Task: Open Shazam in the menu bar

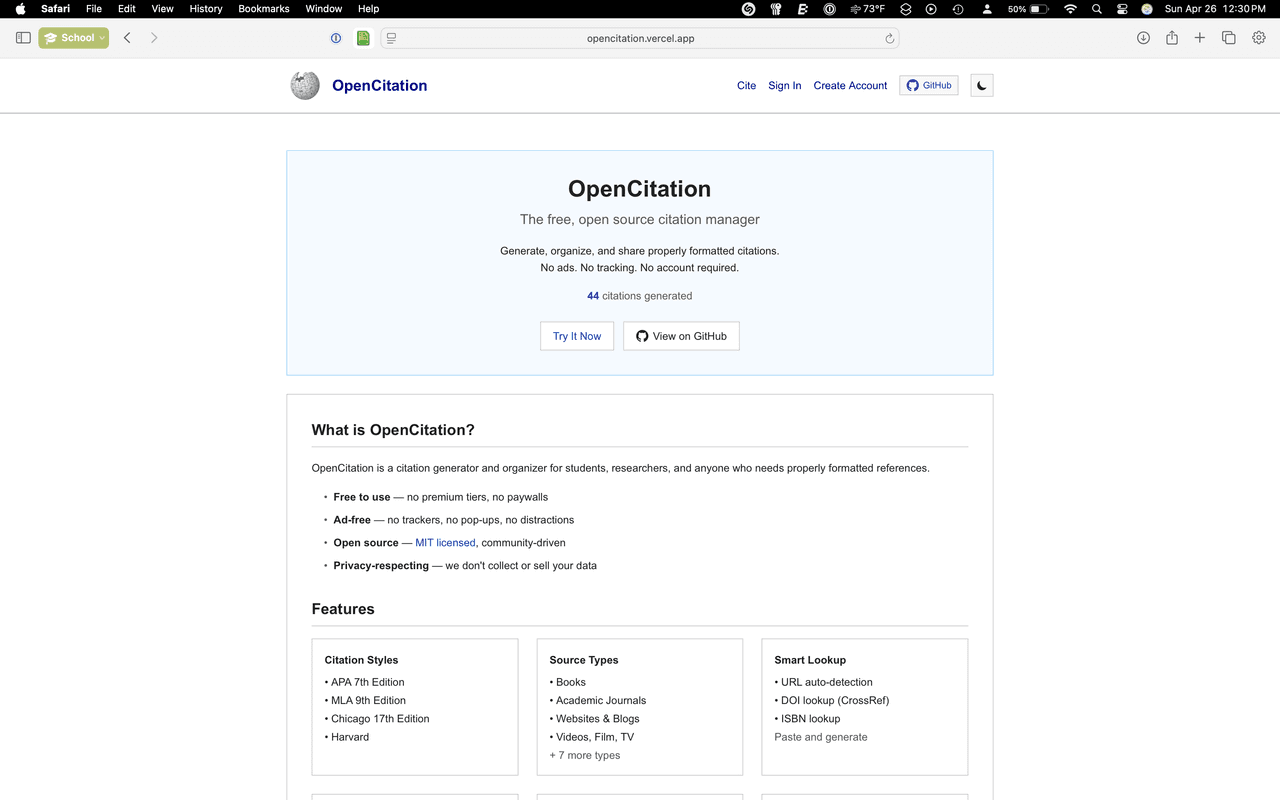Action: tap(748, 9)
